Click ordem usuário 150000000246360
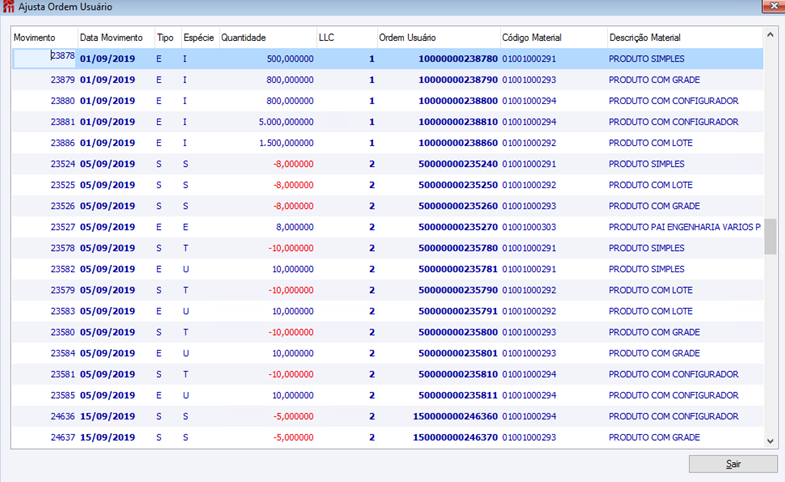Viewport: 785px width, 482px height. point(455,416)
